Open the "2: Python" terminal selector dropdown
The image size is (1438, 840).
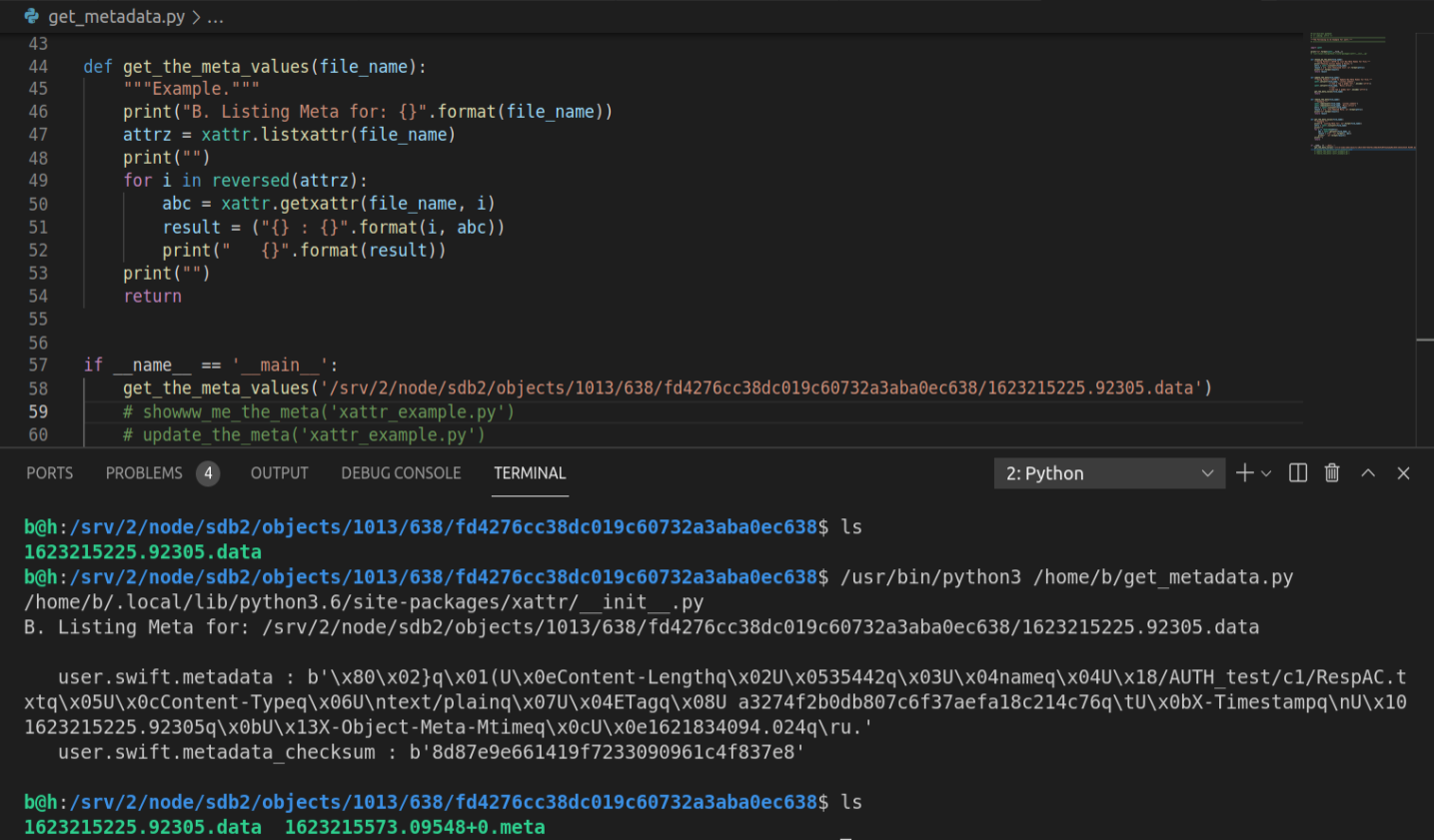1109,473
